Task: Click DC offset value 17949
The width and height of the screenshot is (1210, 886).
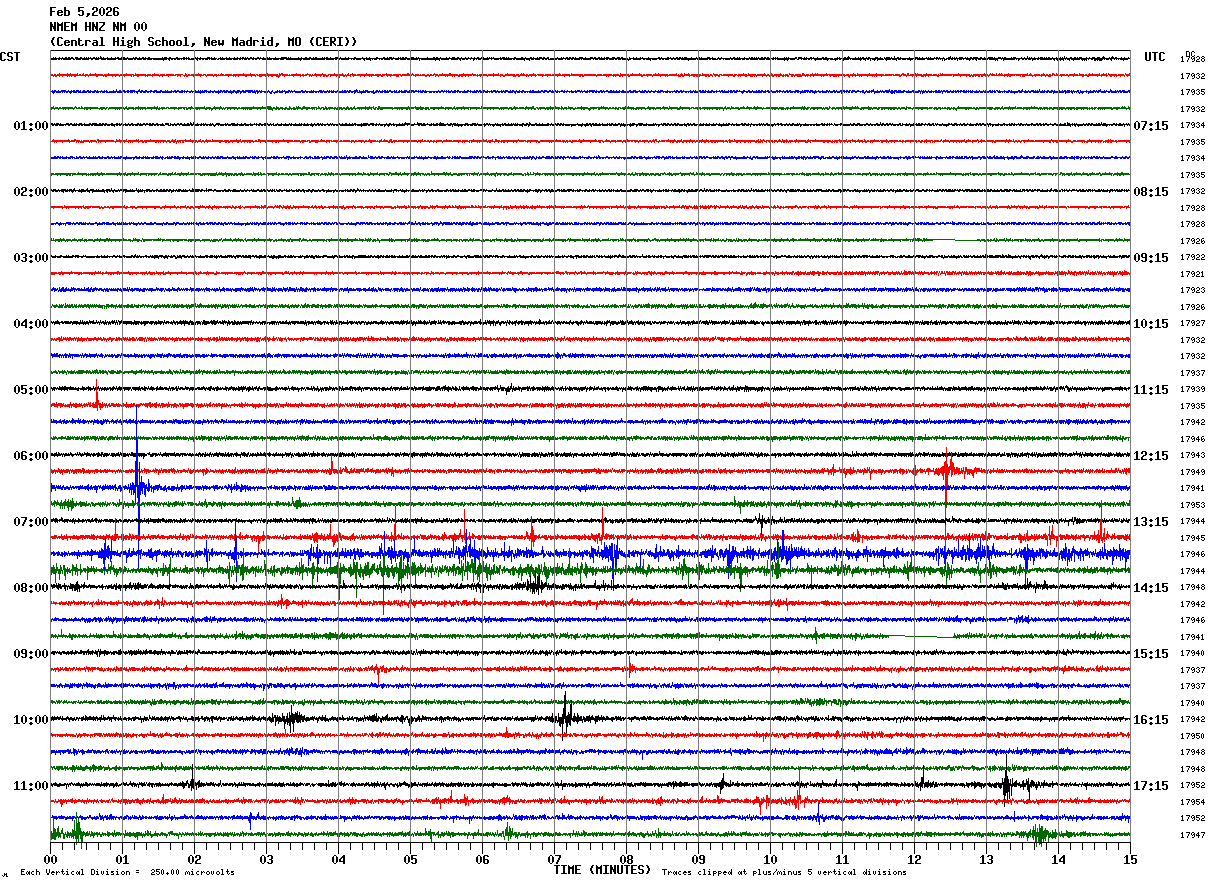Action: pyautogui.click(x=1192, y=472)
